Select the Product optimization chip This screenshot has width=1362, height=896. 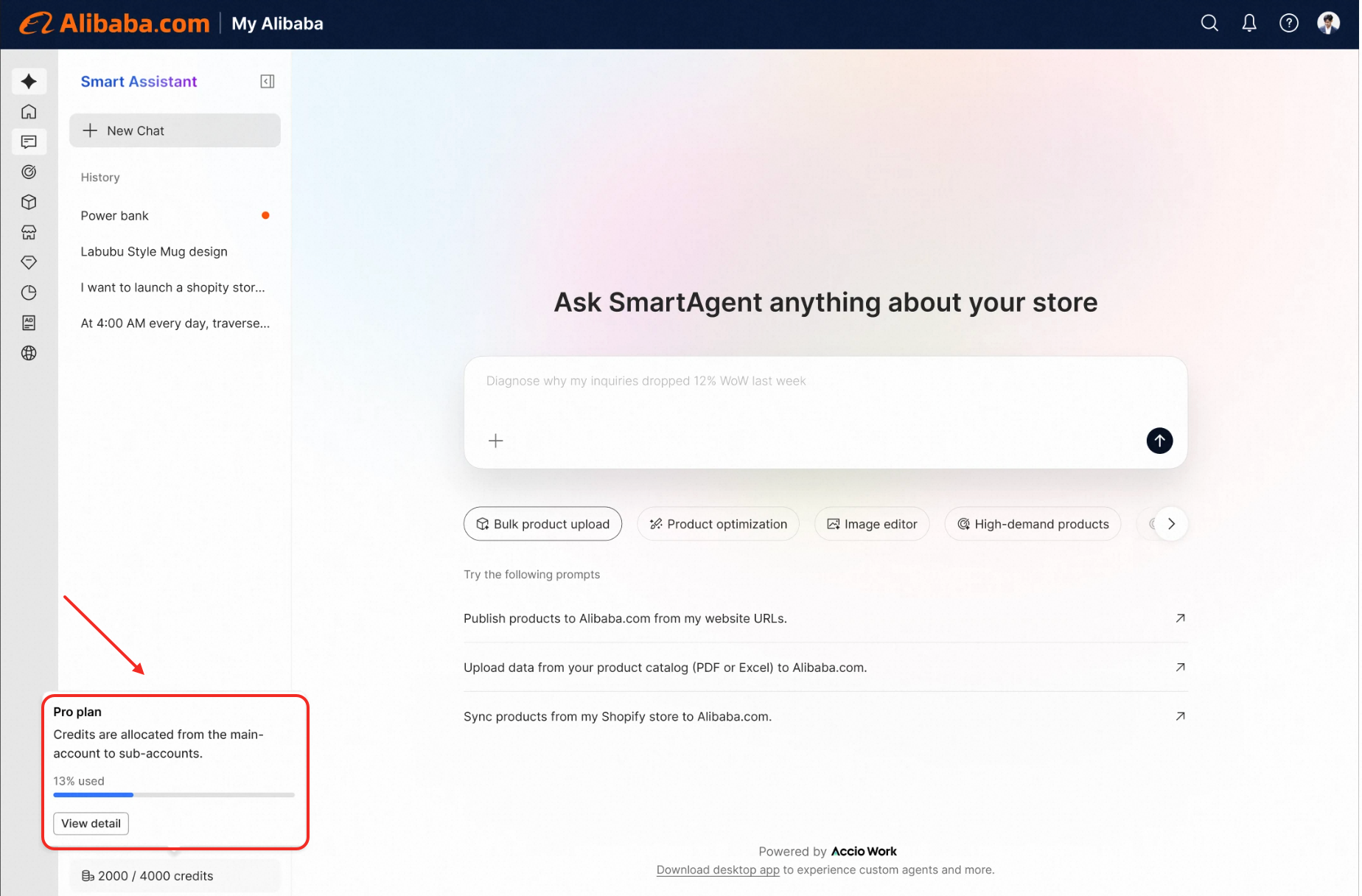pos(718,524)
